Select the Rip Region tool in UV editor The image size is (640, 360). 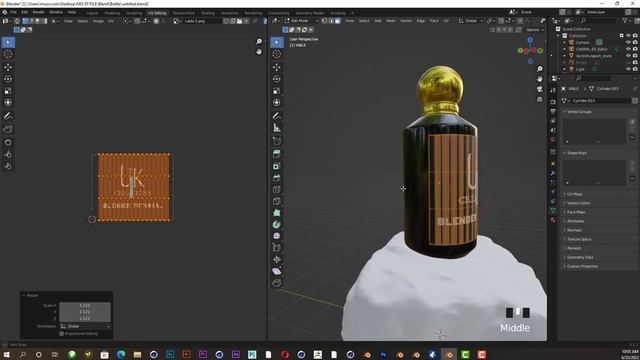point(8,129)
